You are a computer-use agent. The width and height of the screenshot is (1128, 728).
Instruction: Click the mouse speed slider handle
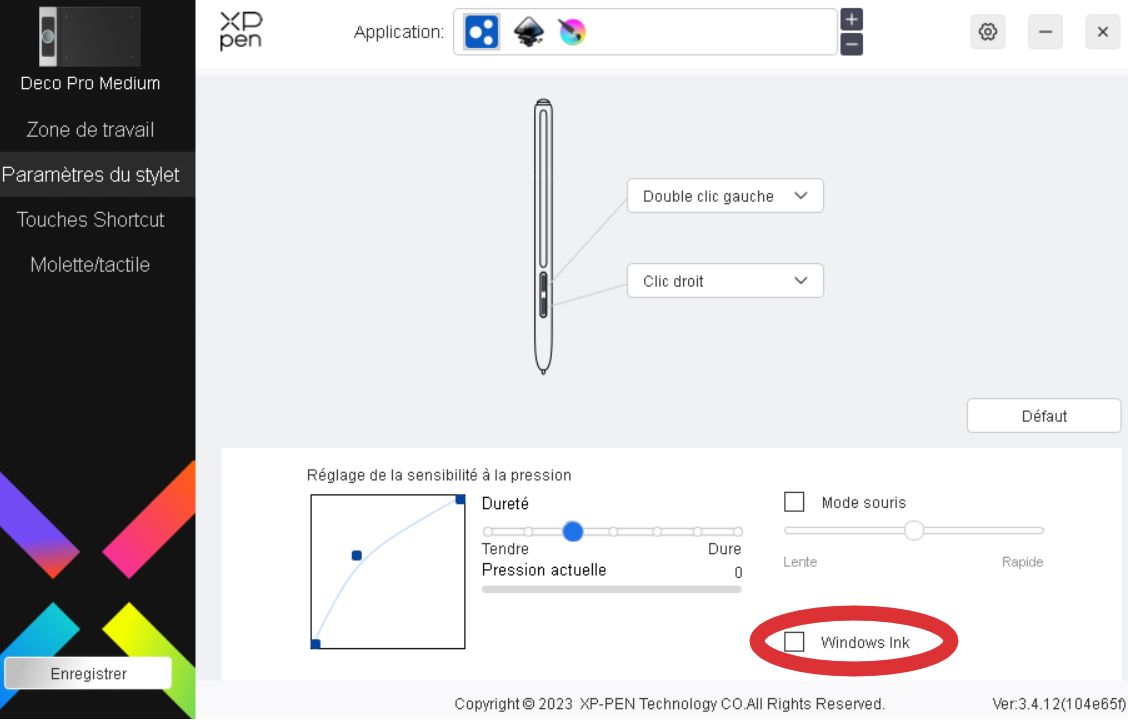(x=914, y=530)
